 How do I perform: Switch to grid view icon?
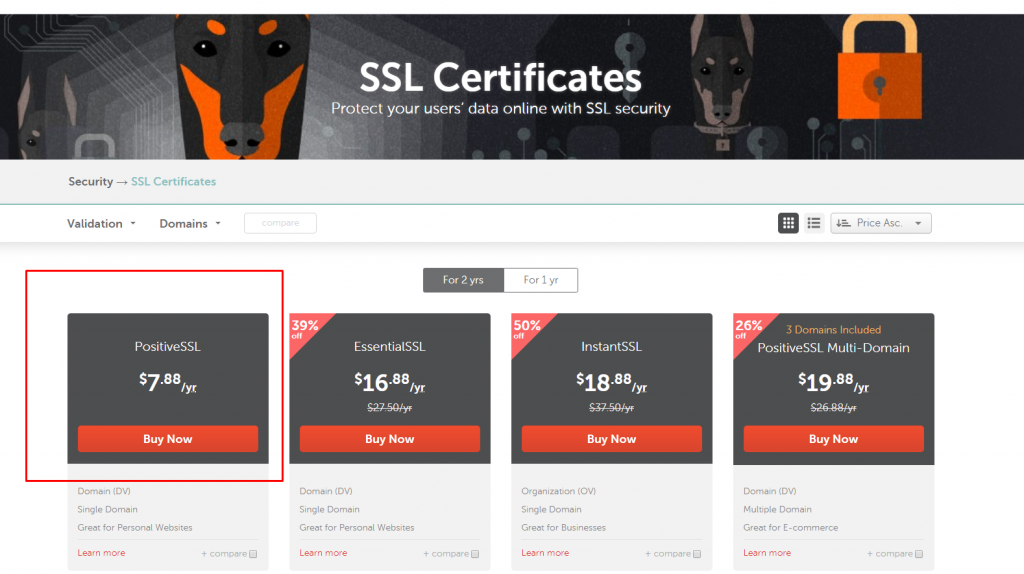(x=788, y=223)
